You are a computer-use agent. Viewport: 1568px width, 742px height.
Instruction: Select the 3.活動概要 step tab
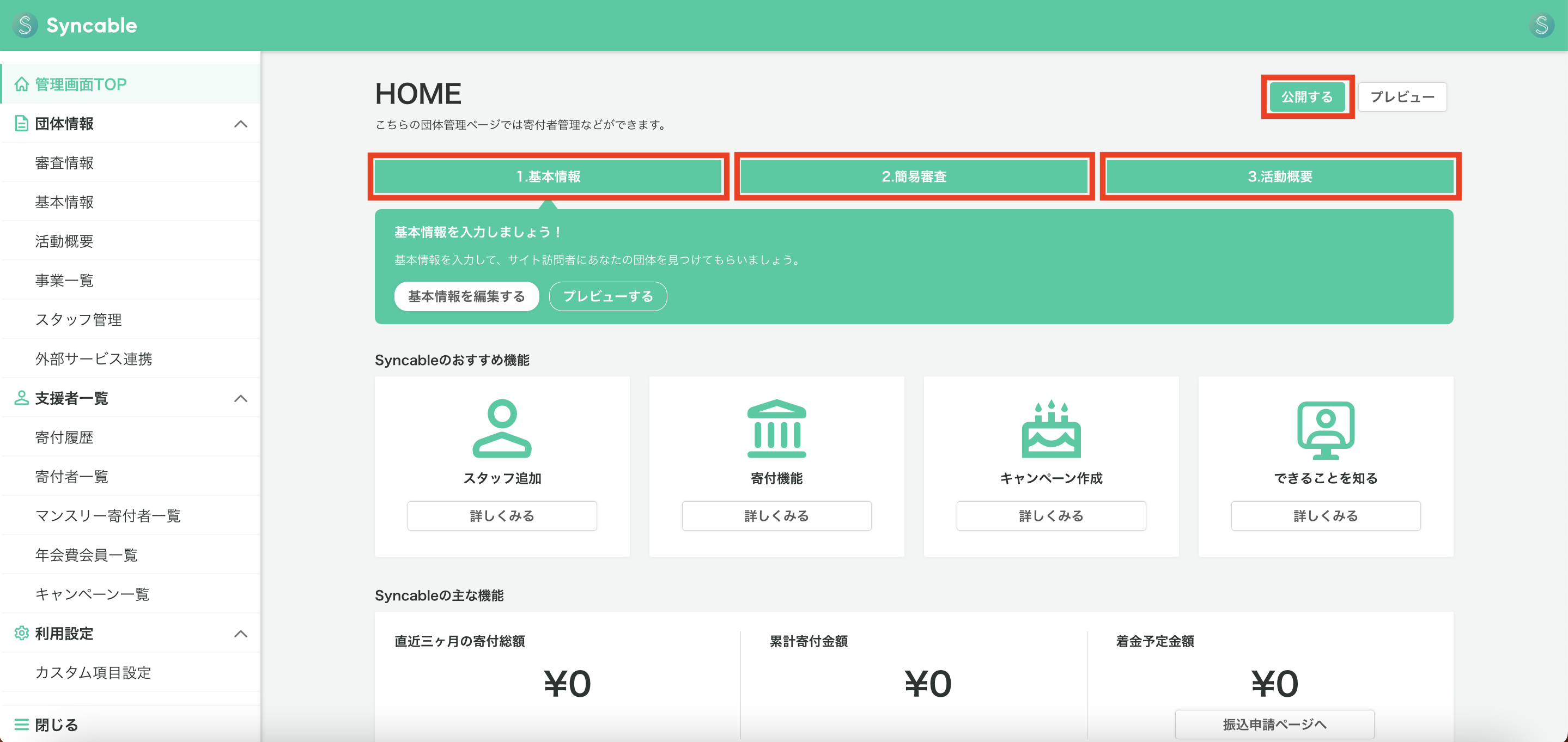coord(1280,177)
